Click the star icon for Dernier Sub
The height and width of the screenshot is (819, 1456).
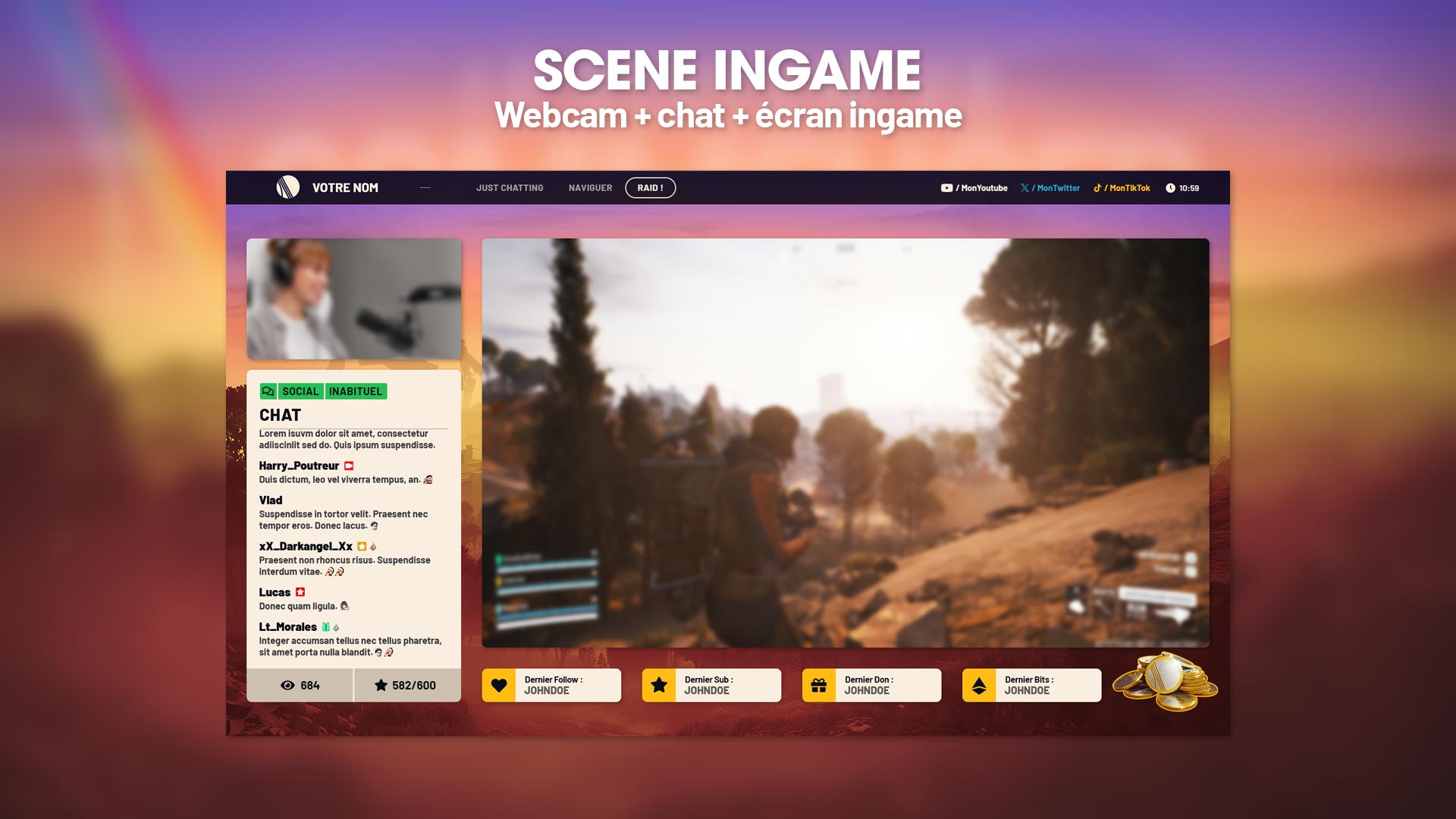(x=659, y=686)
